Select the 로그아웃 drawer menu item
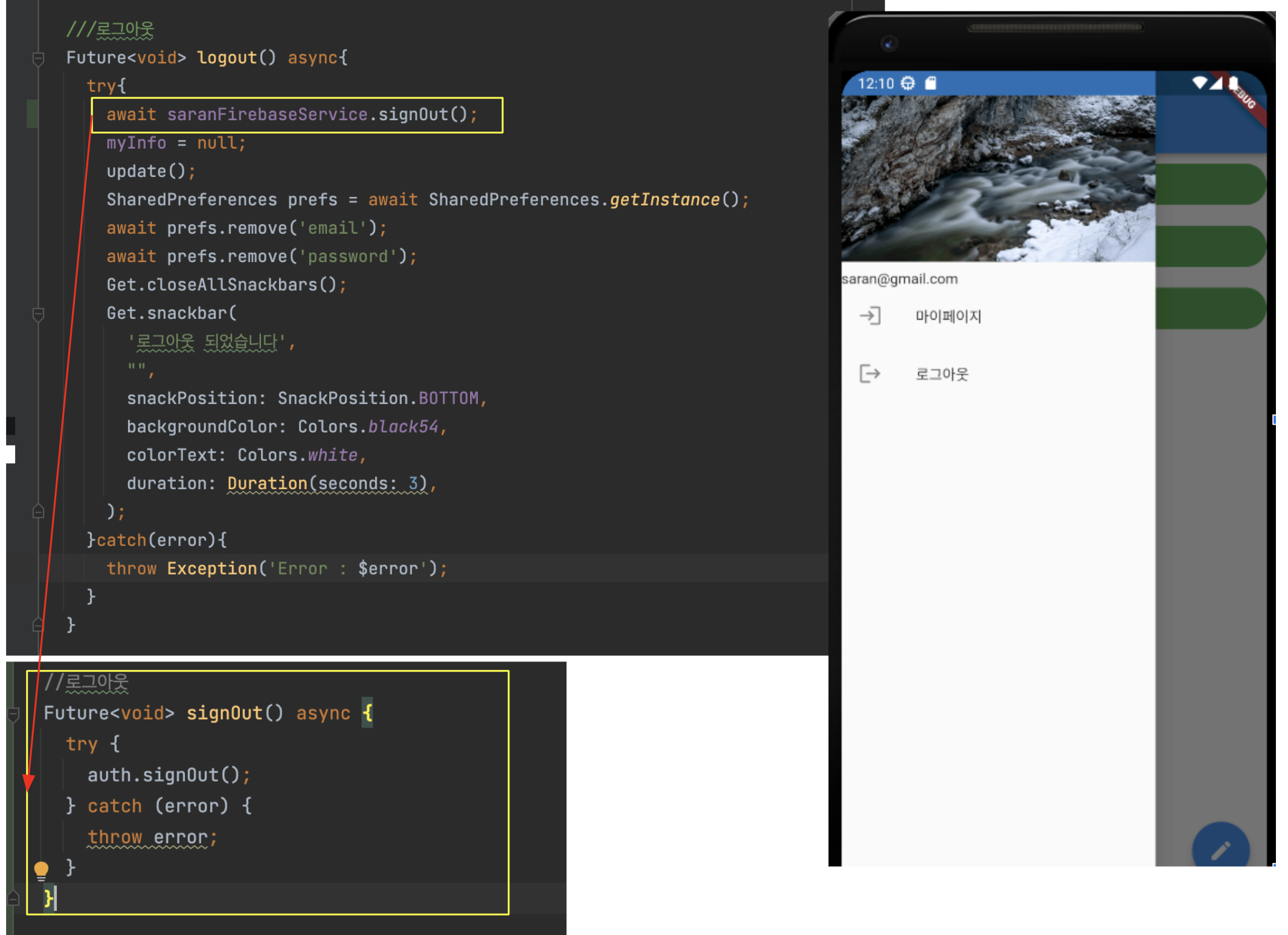The image size is (1288, 935). click(941, 374)
